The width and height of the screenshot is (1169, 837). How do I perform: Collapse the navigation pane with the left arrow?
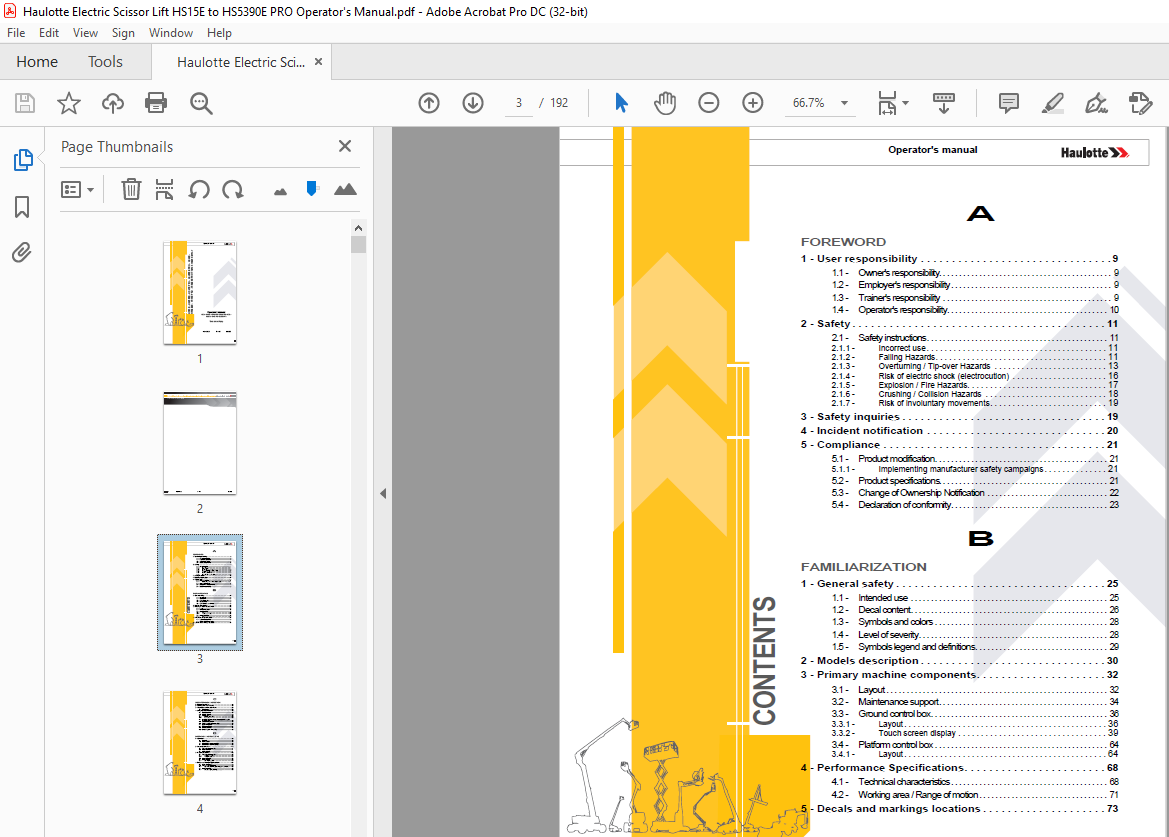click(383, 493)
